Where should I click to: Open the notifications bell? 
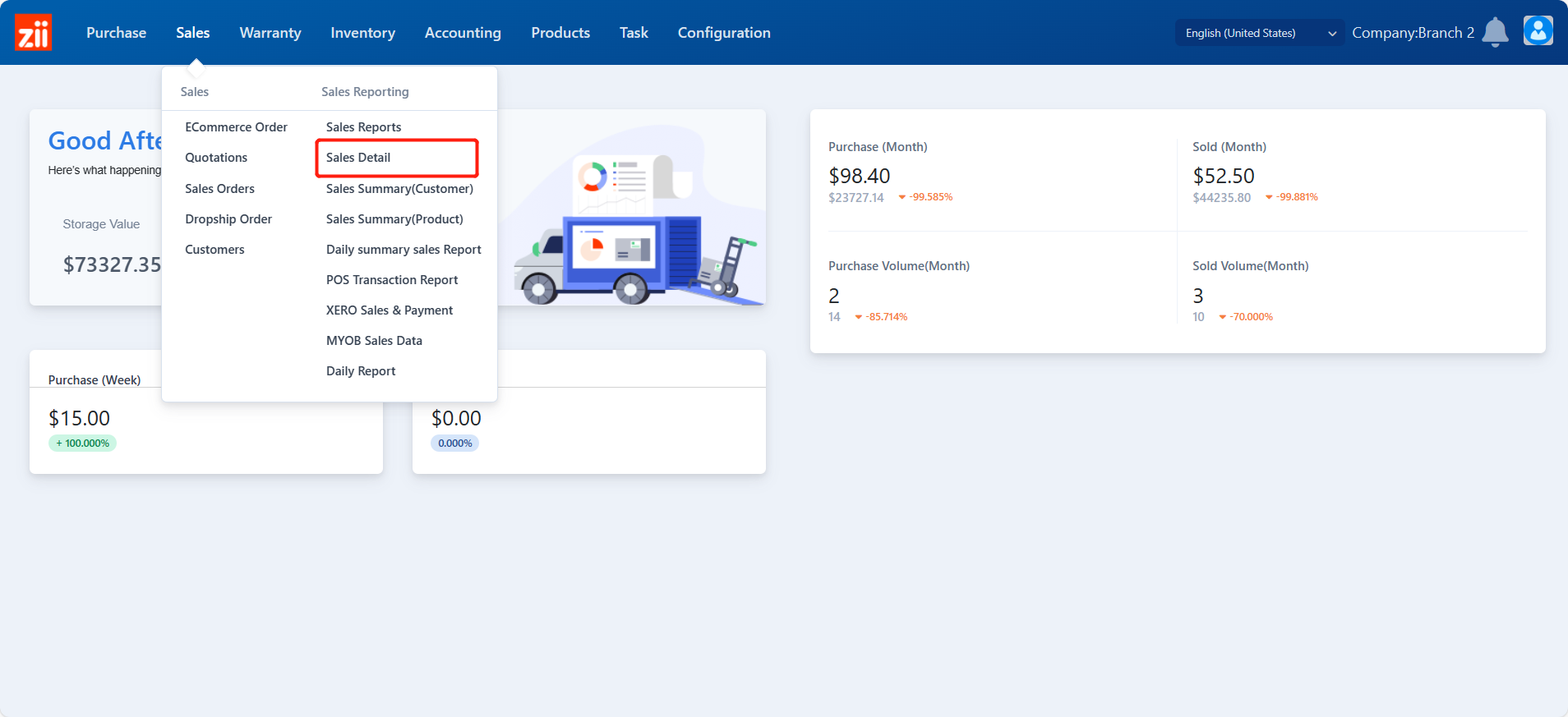(1495, 33)
